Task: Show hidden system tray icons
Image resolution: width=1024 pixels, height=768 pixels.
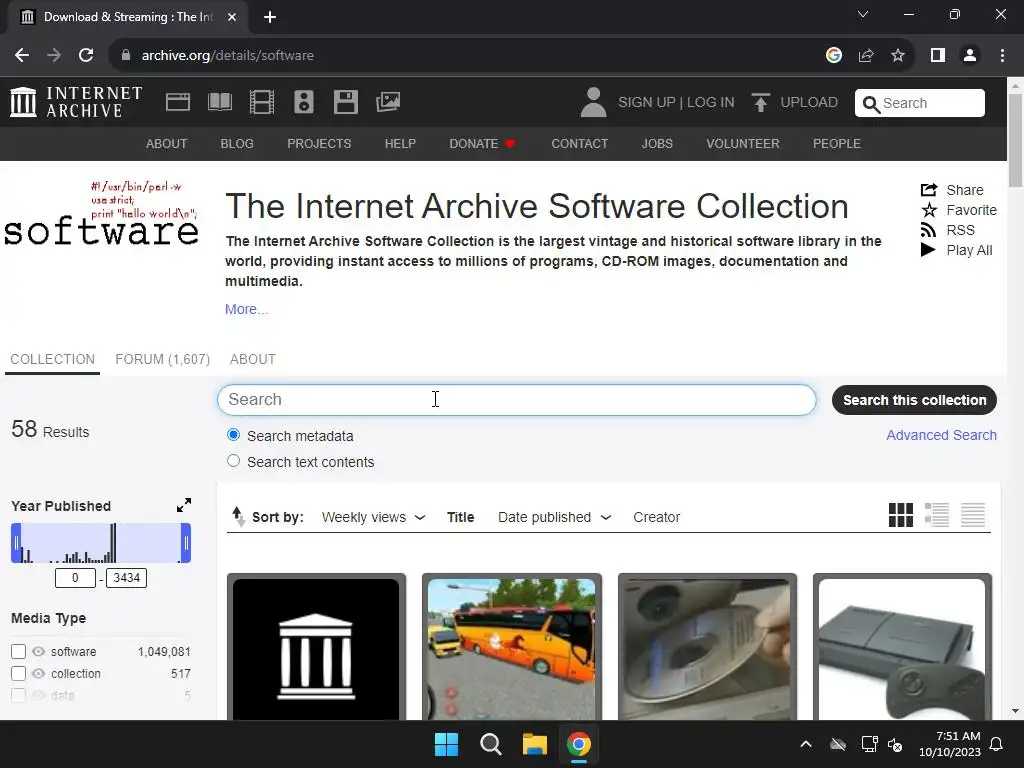Action: coord(806,744)
